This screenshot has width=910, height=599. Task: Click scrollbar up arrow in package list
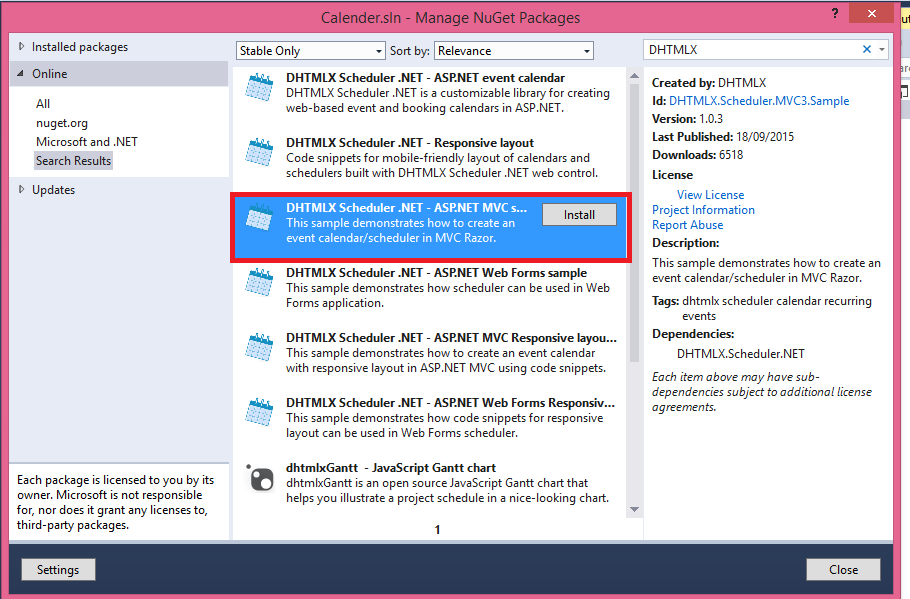click(x=634, y=76)
